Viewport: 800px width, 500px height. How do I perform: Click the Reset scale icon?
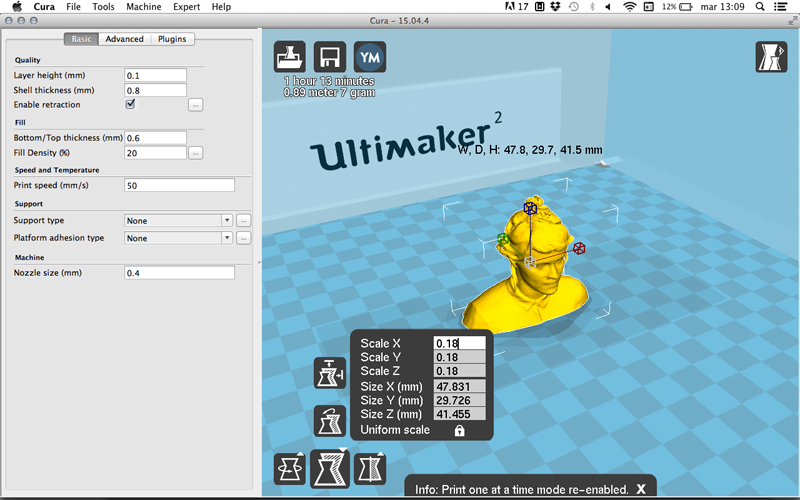(x=330, y=421)
